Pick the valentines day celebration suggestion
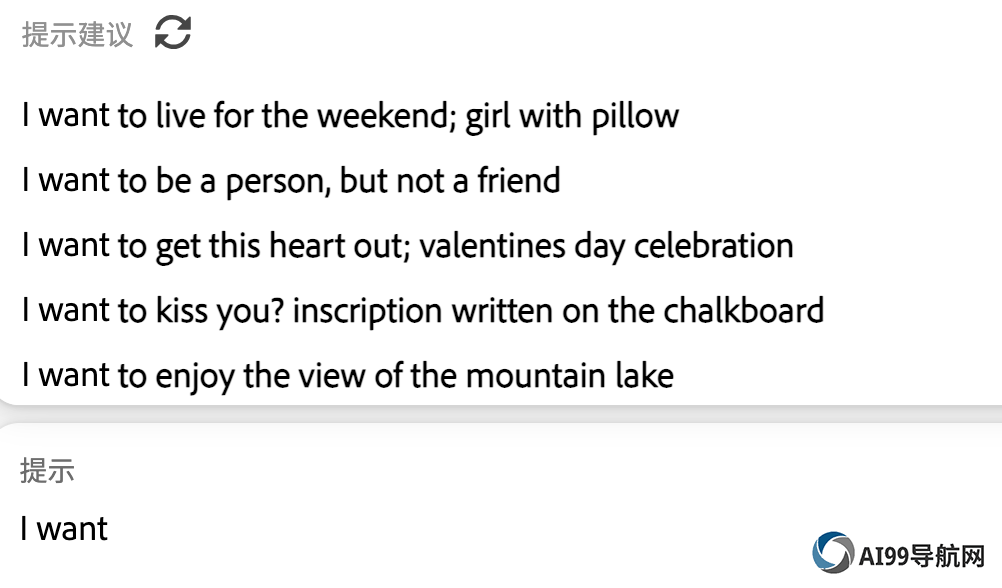Image resolution: width=1002 pixels, height=588 pixels. point(408,246)
